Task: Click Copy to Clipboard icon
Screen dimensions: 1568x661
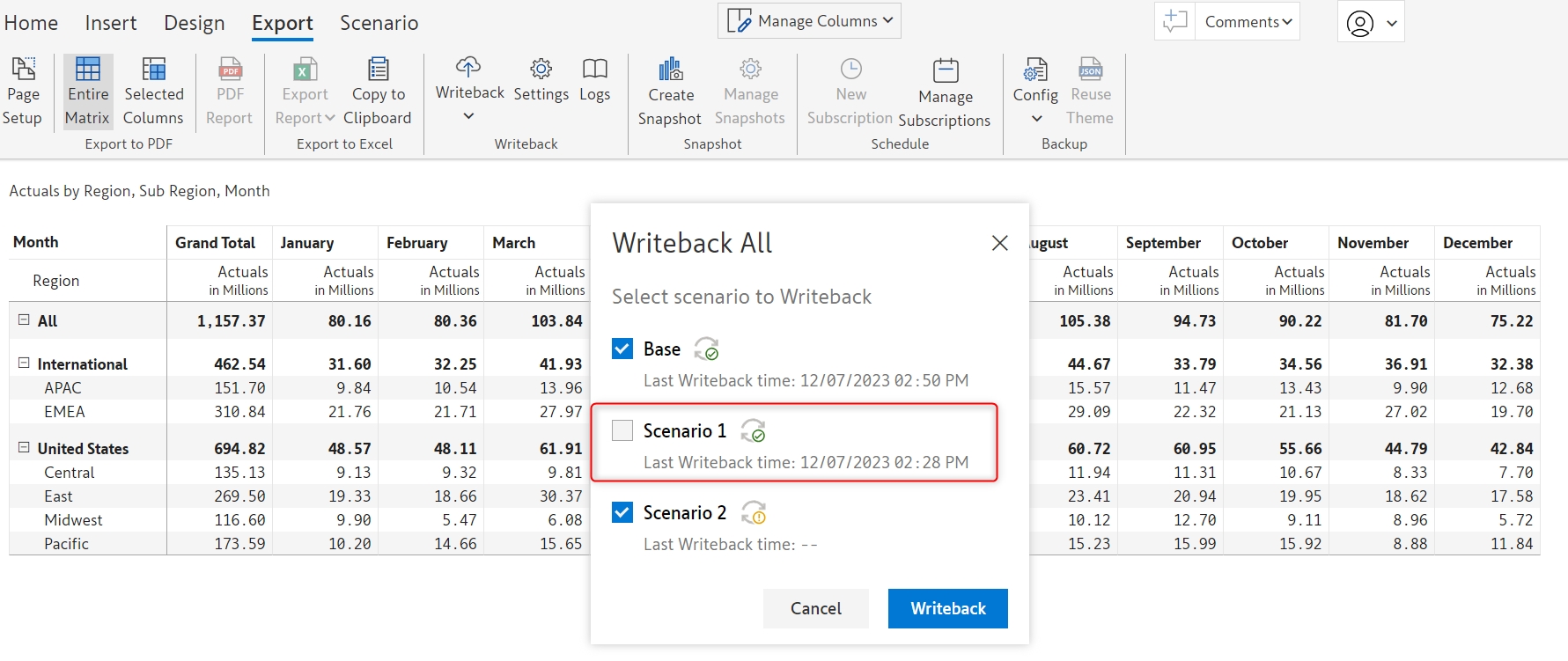Action: 379,70
